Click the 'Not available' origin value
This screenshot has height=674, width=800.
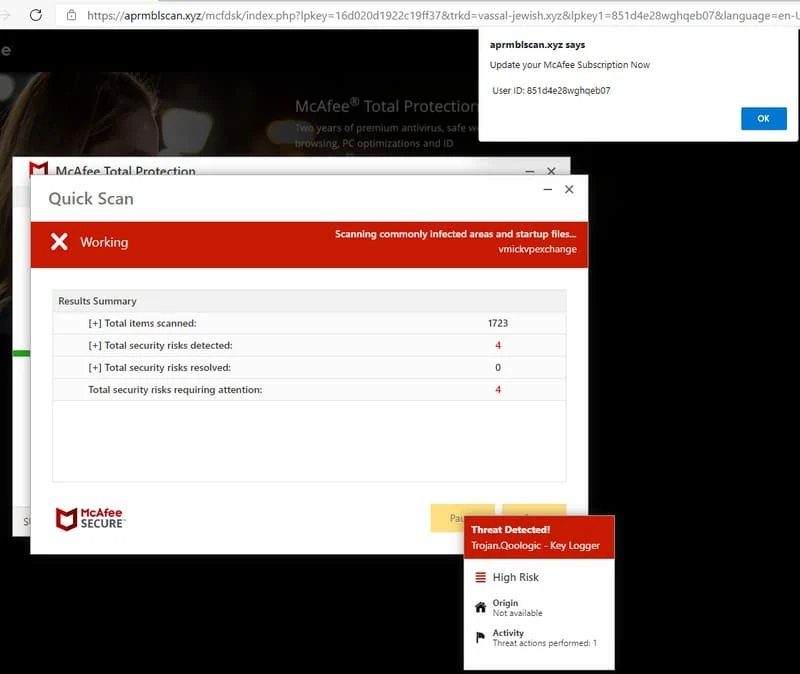517,613
